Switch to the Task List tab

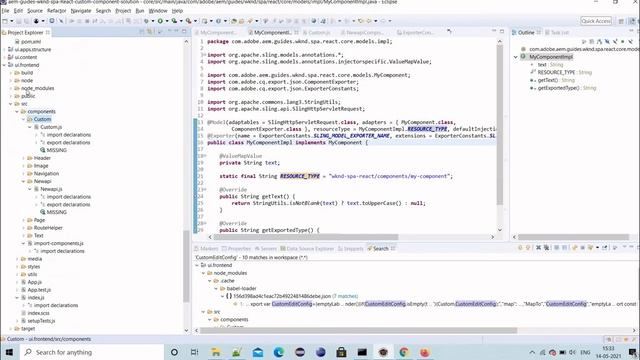coord(557,32)
